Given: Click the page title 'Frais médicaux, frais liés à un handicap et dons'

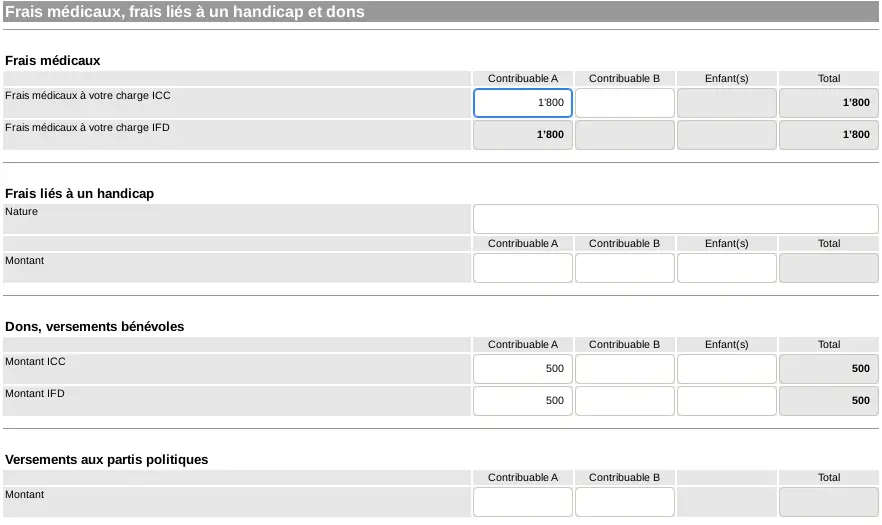Looking at the screenshot, I should (x=184, y=12).
